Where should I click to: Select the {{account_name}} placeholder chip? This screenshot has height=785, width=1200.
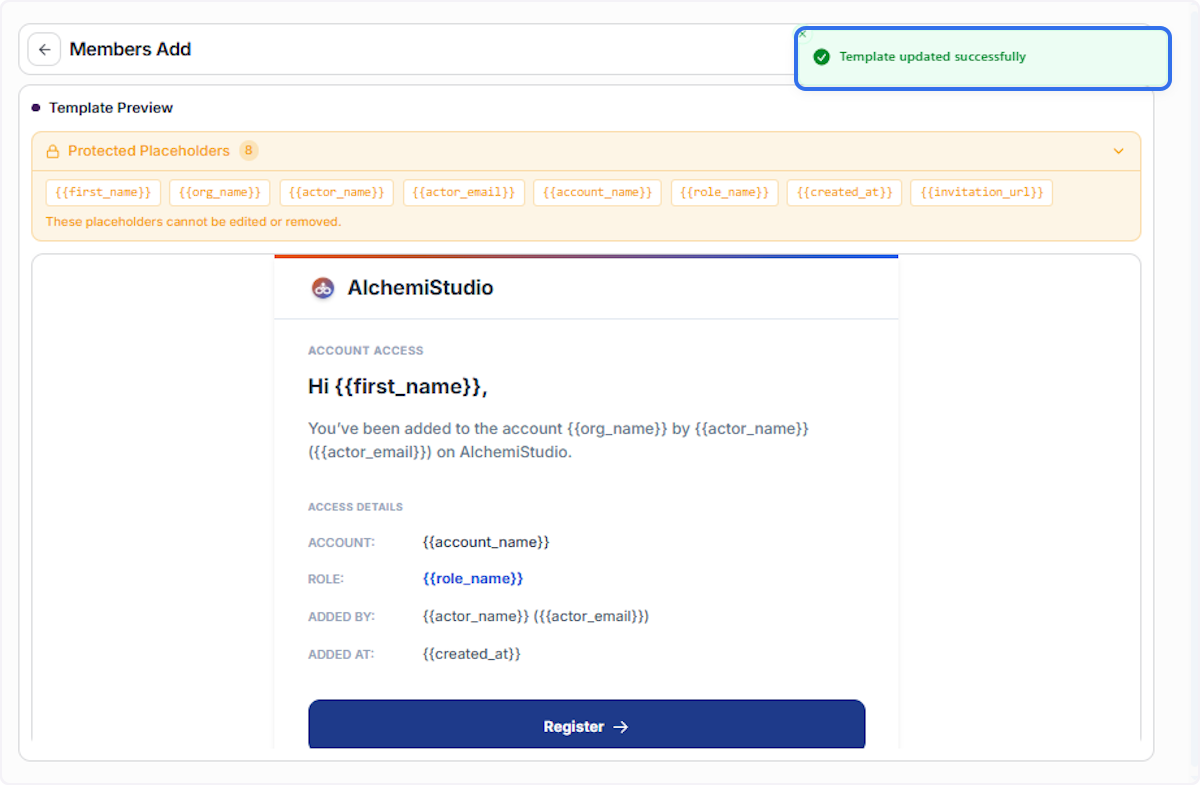(597, 192)
